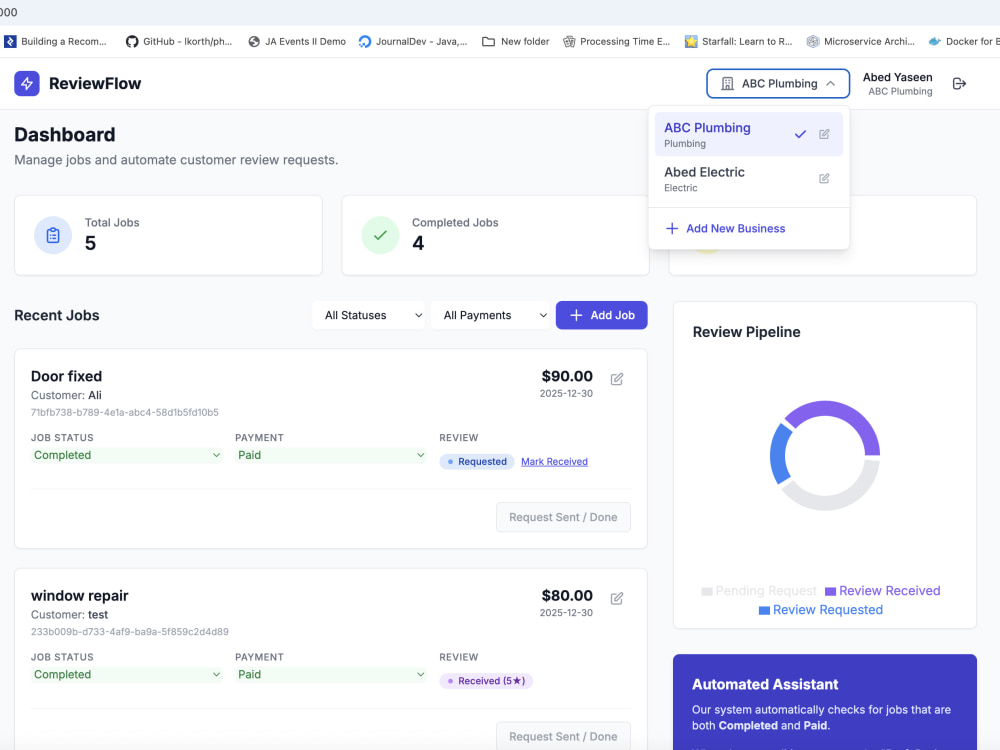Click job ID 71bfb738-b789-4e1a-abc4-58d1b5fd10b5
The height and width of the screenshot is (750, 1000).
pos(125,413)
